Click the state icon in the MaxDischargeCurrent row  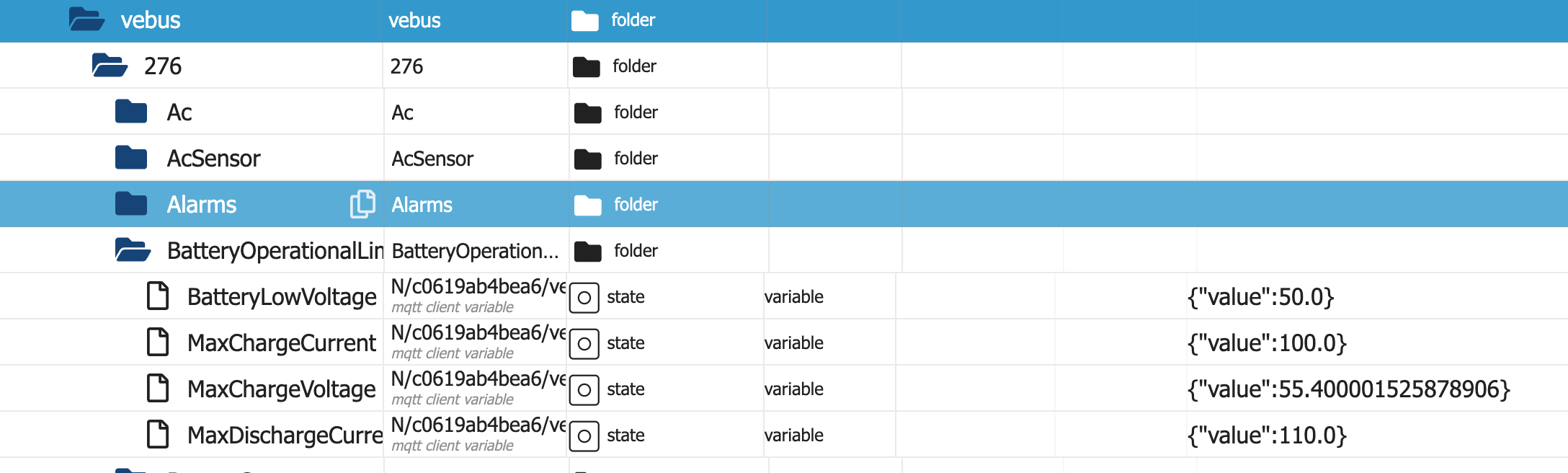[584, 436]
